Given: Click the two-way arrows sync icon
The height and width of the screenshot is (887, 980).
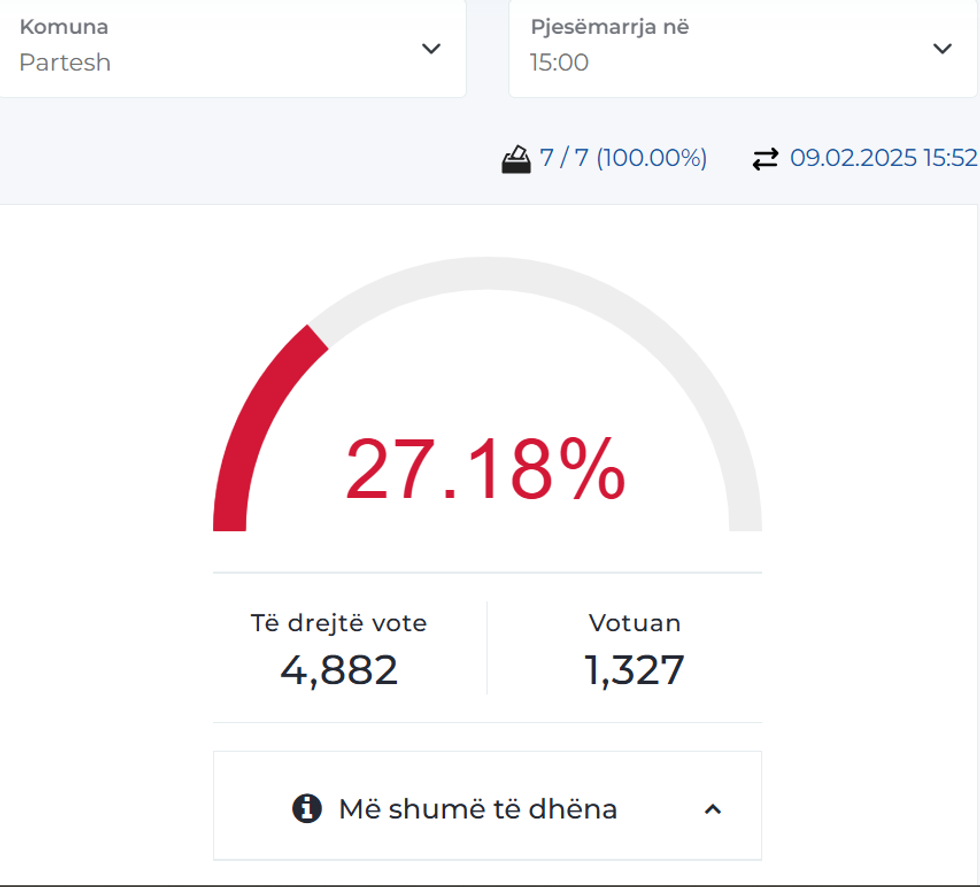Looking at the screenshot, I should pyautogui.click(x=765, y=159).
